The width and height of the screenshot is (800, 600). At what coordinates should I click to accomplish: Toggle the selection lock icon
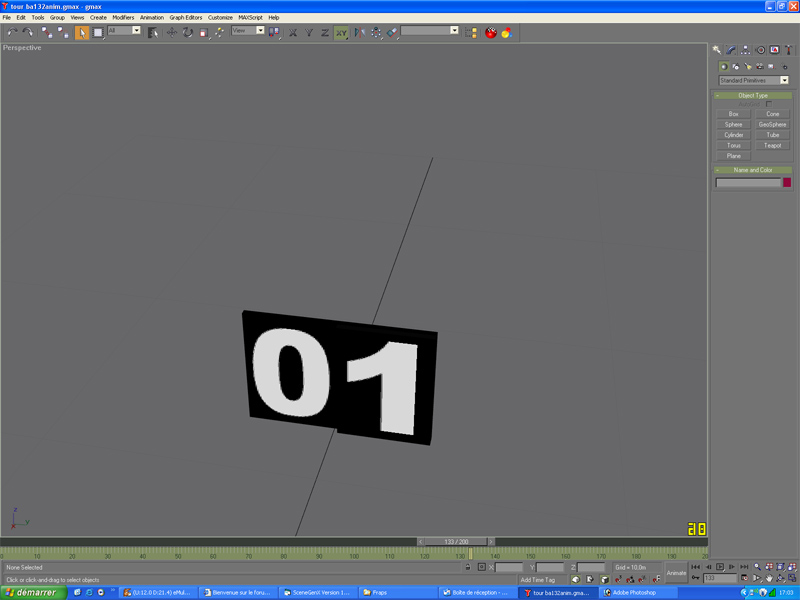pos(467,567)
